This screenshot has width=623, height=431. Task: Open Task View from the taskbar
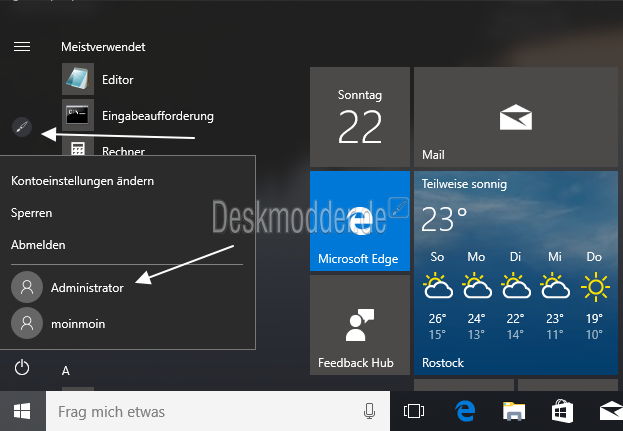click(x=414, y=411)
